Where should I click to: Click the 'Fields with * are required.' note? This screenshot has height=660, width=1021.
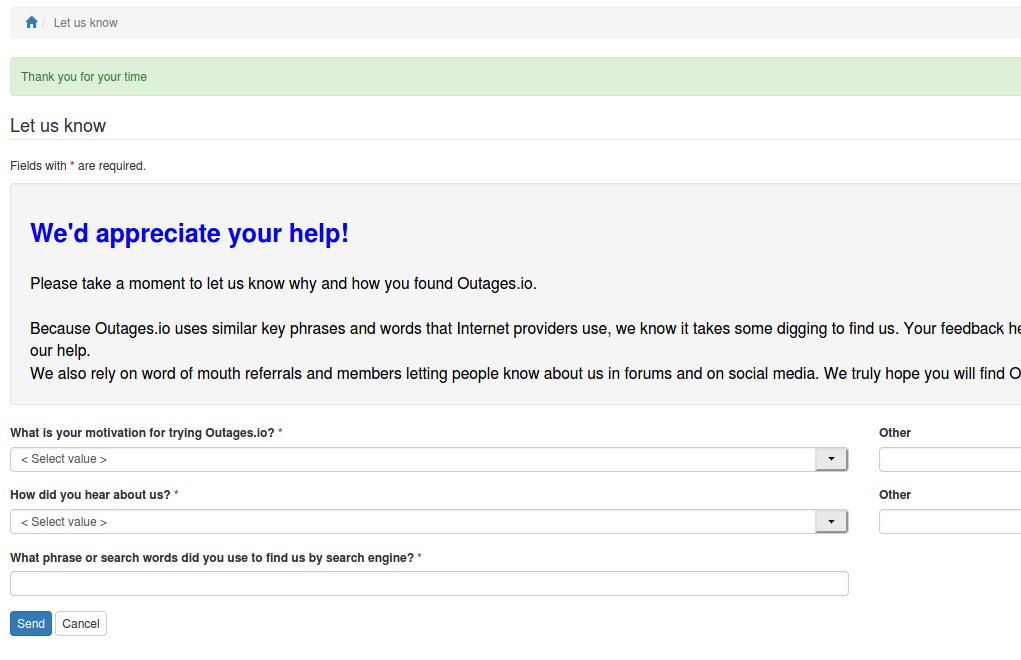78,166
